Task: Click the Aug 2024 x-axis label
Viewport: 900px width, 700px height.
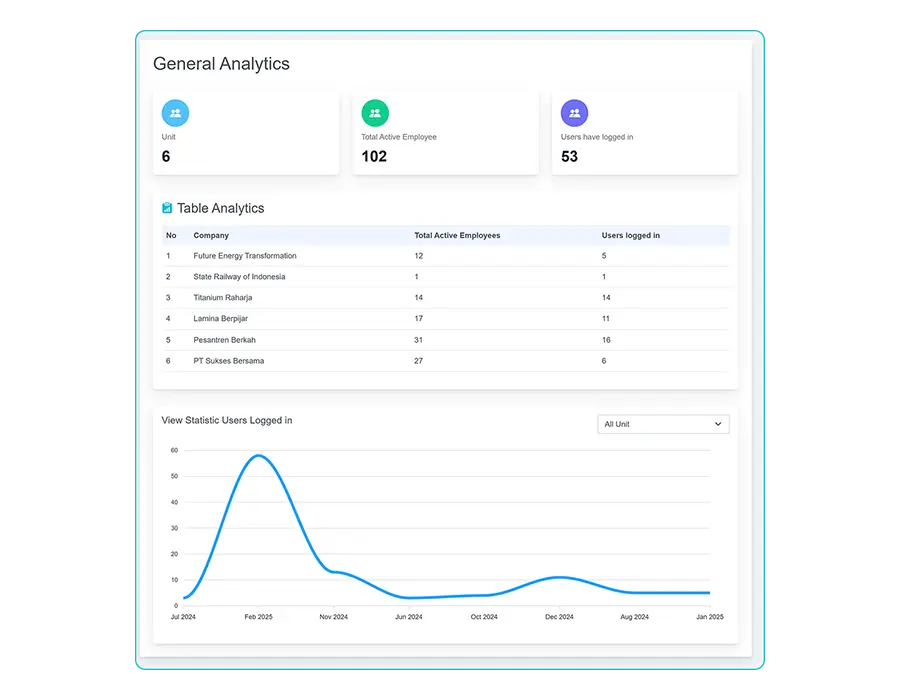Action: point(634,617)
